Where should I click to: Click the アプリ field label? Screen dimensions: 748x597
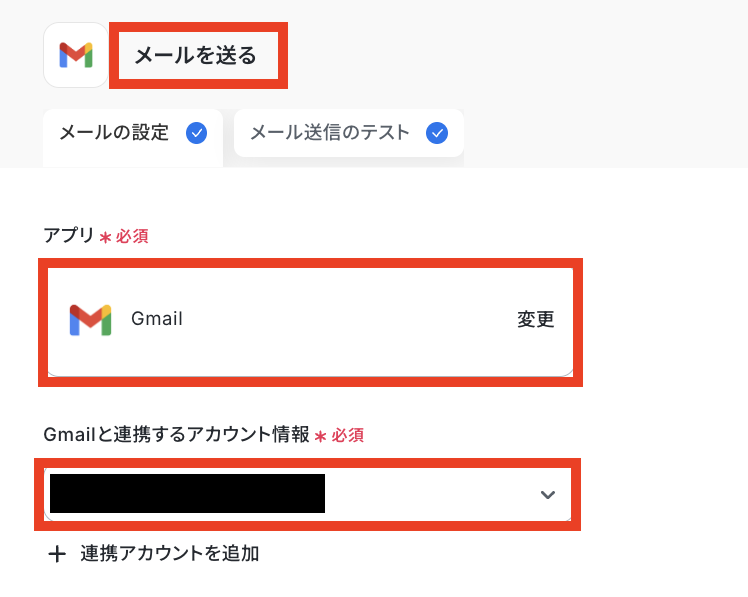click(69, 236)
